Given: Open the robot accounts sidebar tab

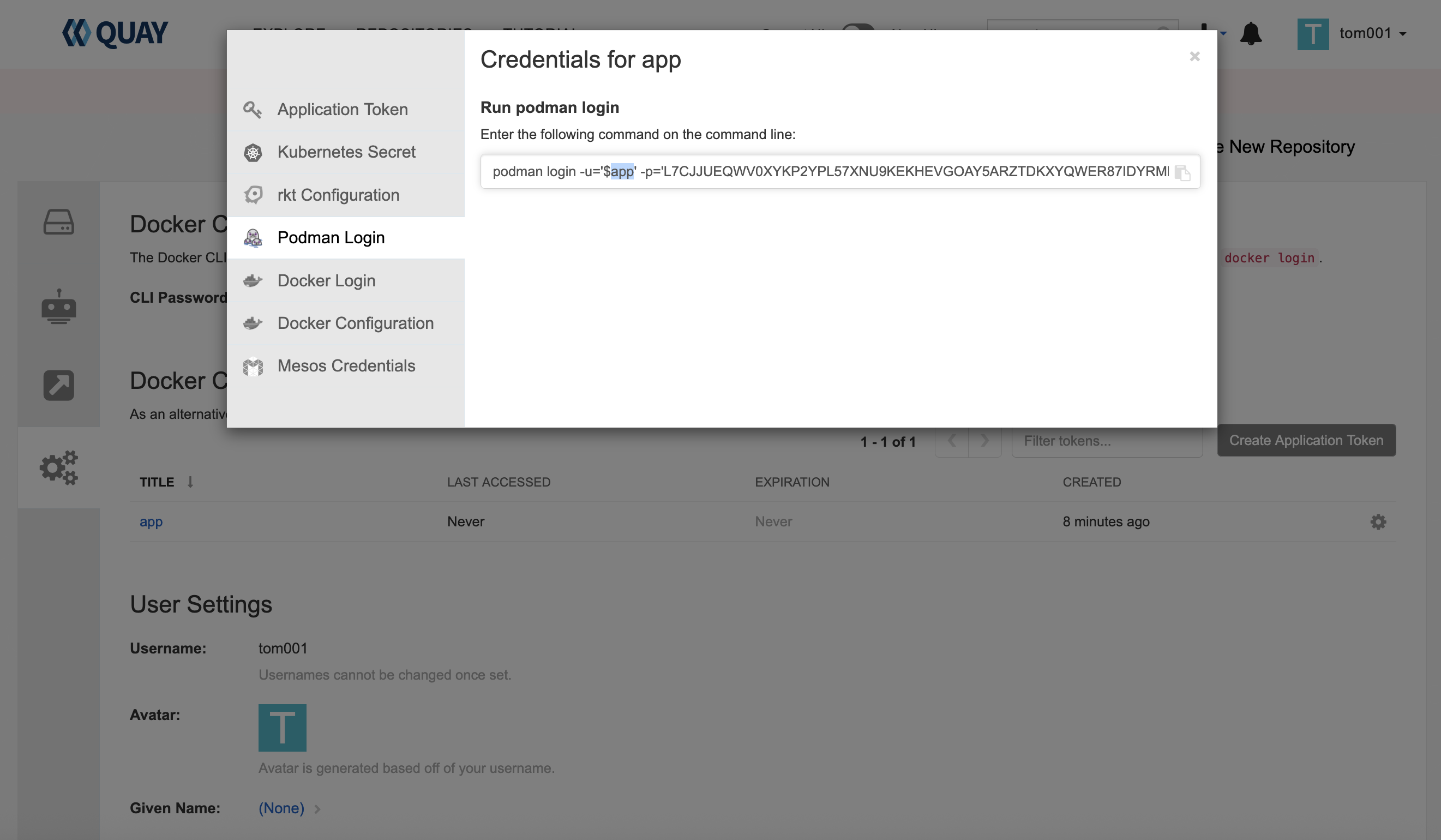Looking at the screenshot, I should click(59, 307).
